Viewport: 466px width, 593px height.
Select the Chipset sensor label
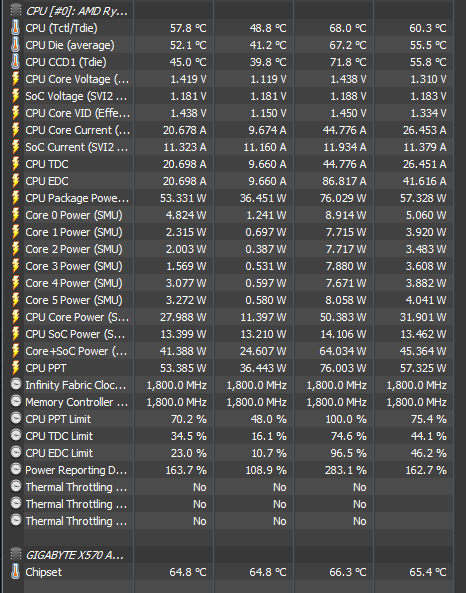pos(43,572)
